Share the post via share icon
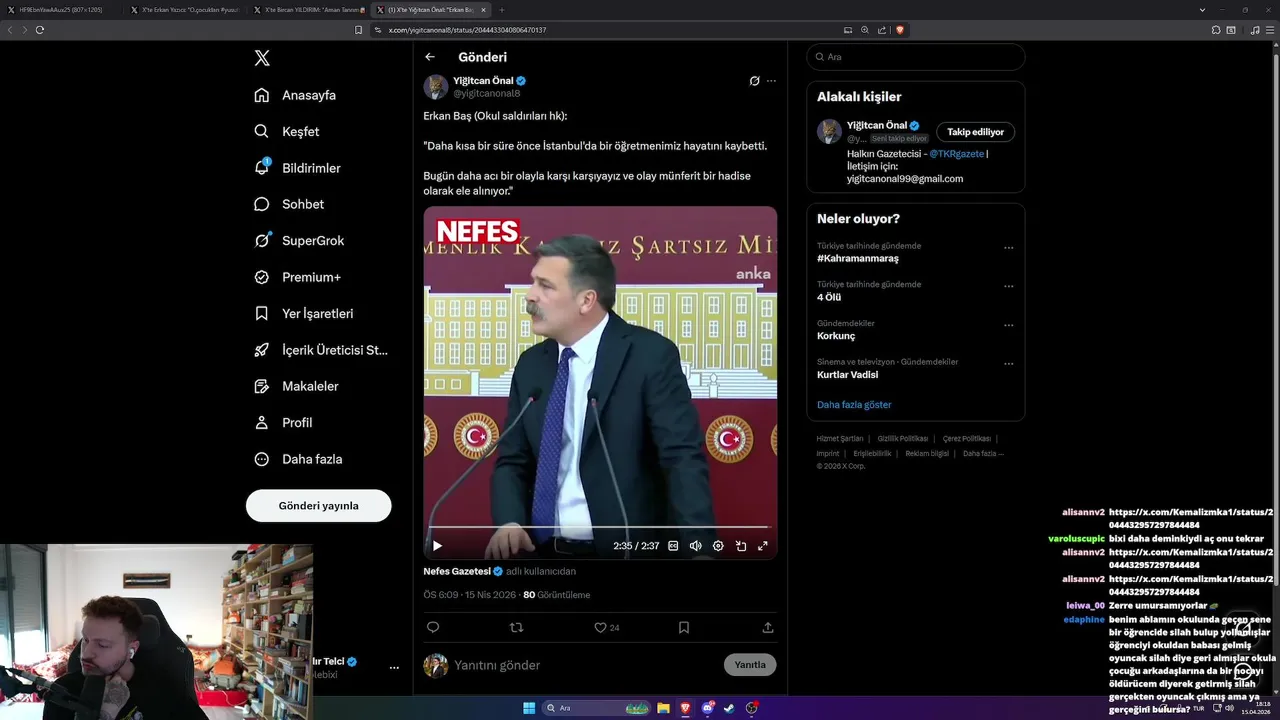The width and height of the screenshot is (1280, 720). (768, 627)
